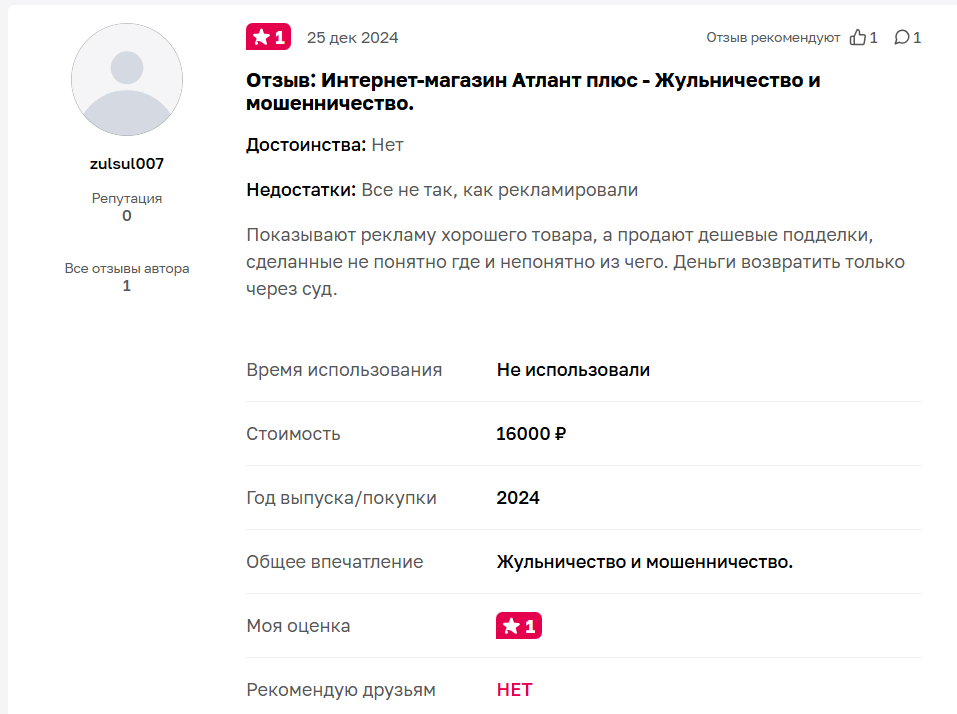
Task: Click the star rating badge beside Моя оценка
Action: (518, 626)
